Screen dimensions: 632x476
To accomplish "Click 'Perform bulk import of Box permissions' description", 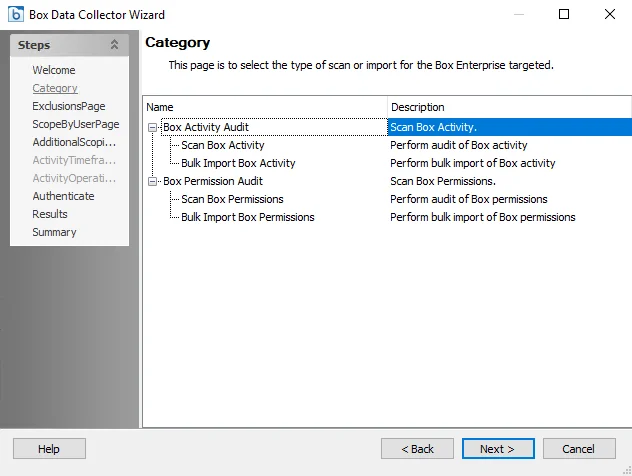I will [x=482, y=217].
